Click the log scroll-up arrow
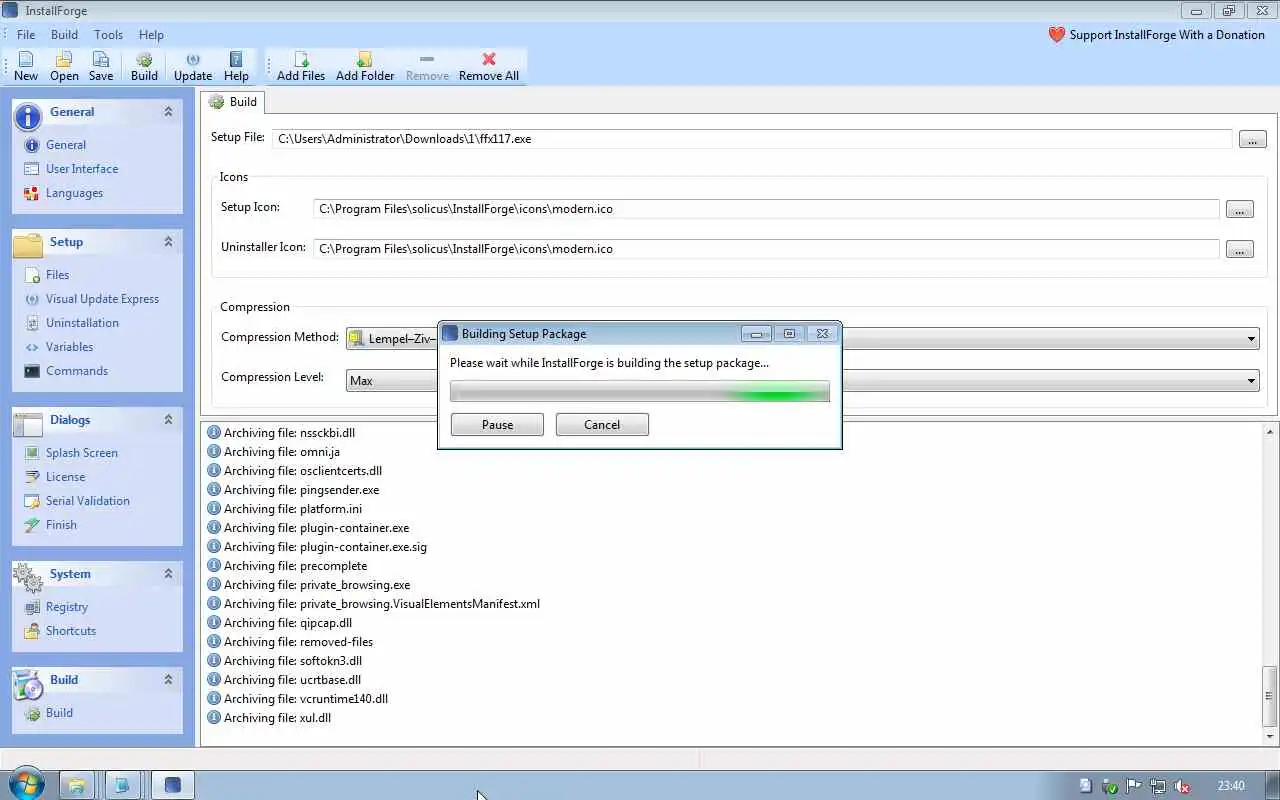Image resolution: width=1280 pixels, height=800 pixels. 1270,432
